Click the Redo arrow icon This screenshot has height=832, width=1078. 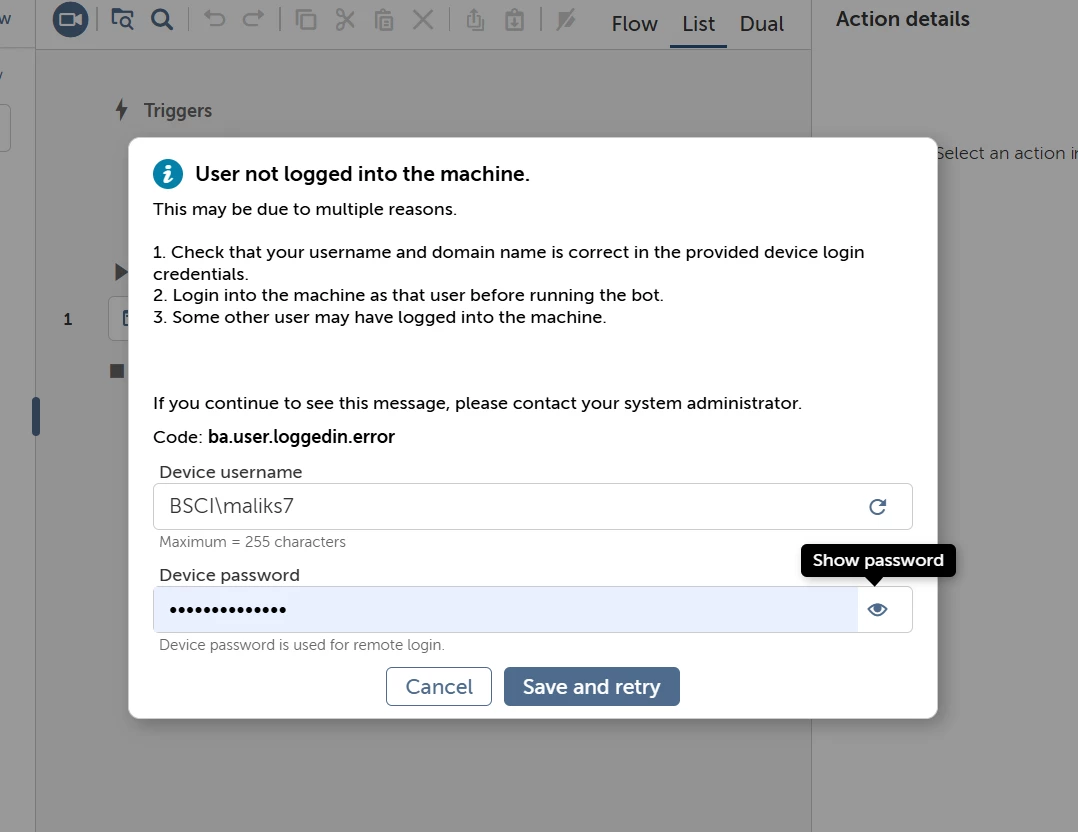pos(254,19)
